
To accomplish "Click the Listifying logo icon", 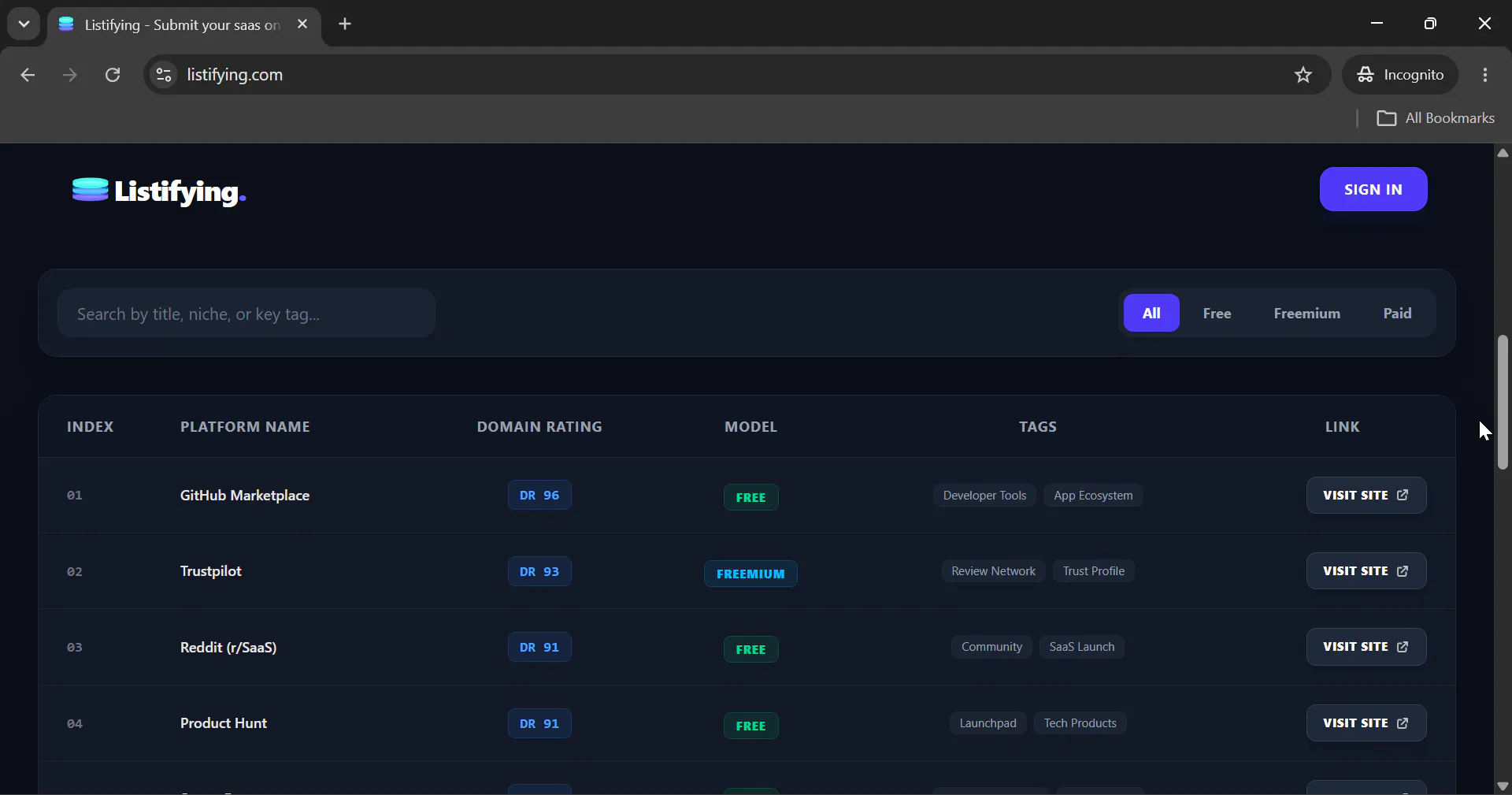I will [90, 190].
